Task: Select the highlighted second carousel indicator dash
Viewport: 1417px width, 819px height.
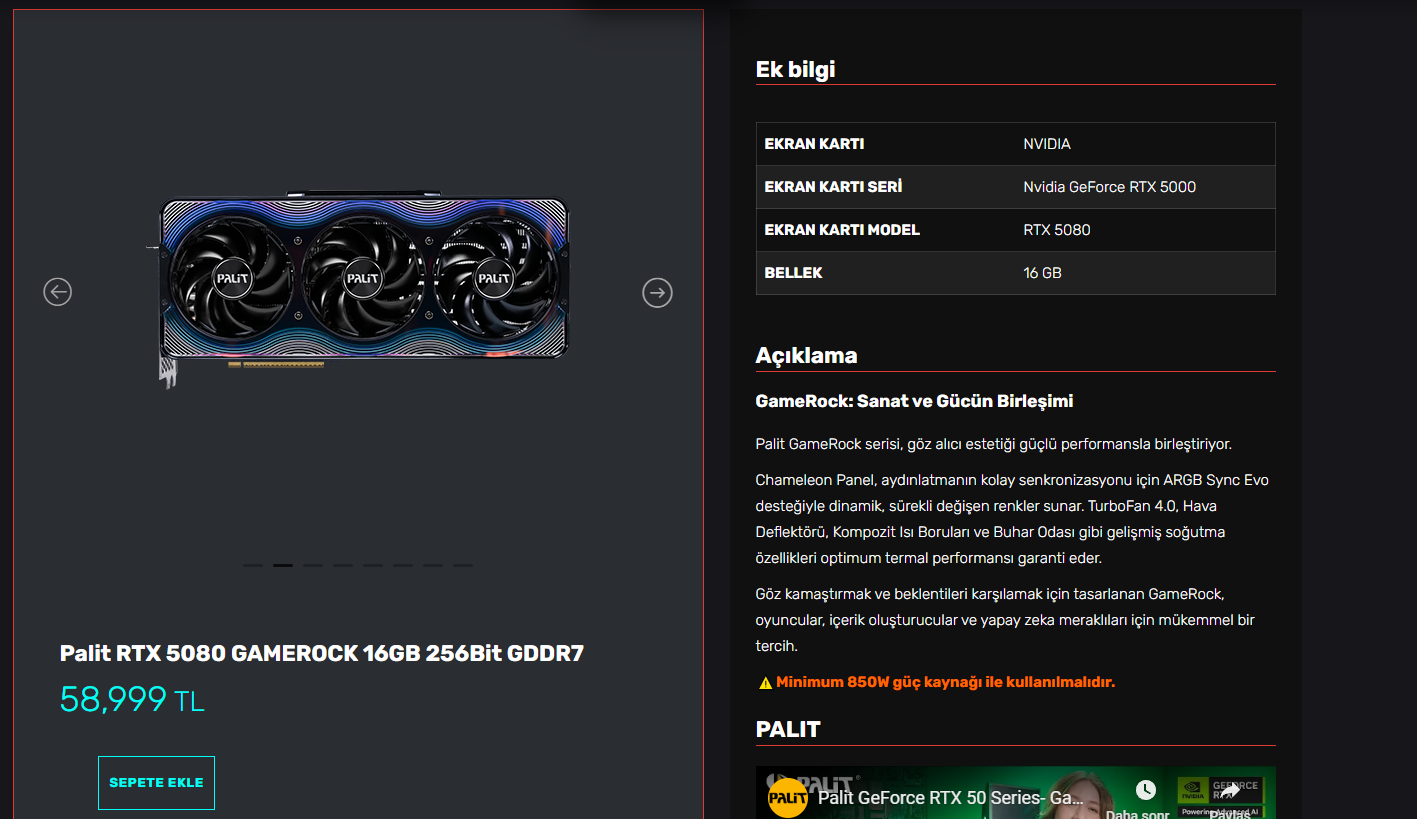Action: [x=283, y=565]
